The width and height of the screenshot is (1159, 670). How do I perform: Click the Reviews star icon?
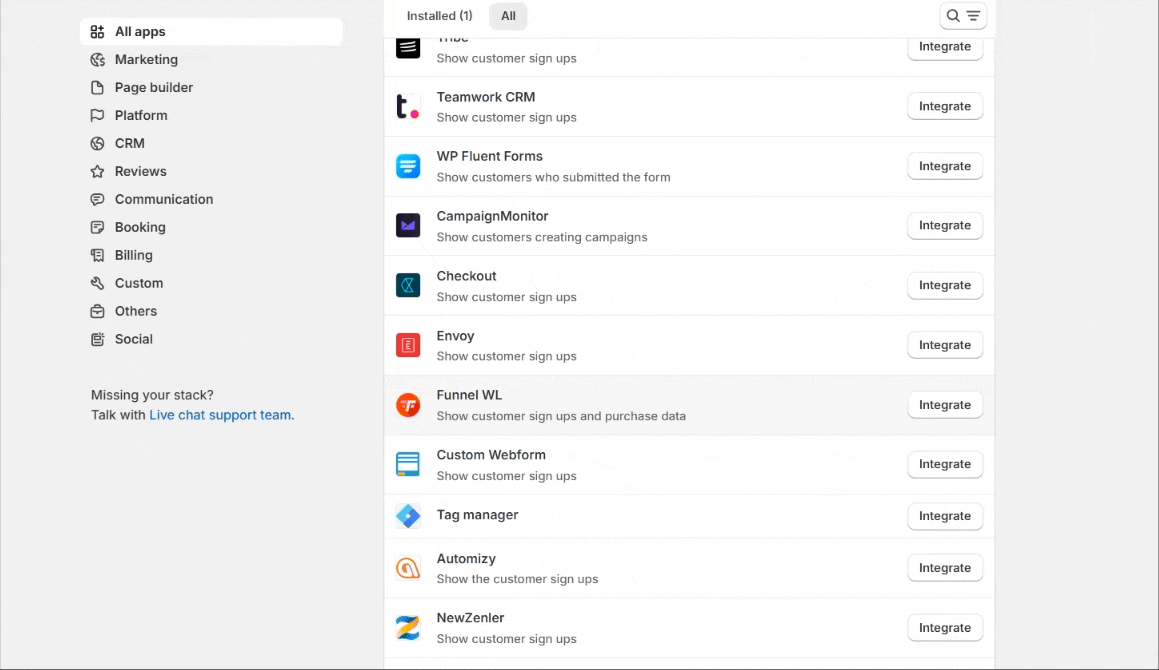97,172
